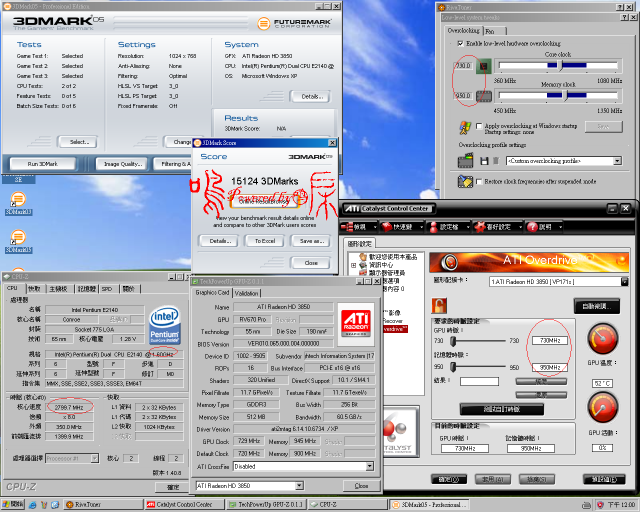
Task: Save the overclocking profile via floppy icon
Action: 484,161
